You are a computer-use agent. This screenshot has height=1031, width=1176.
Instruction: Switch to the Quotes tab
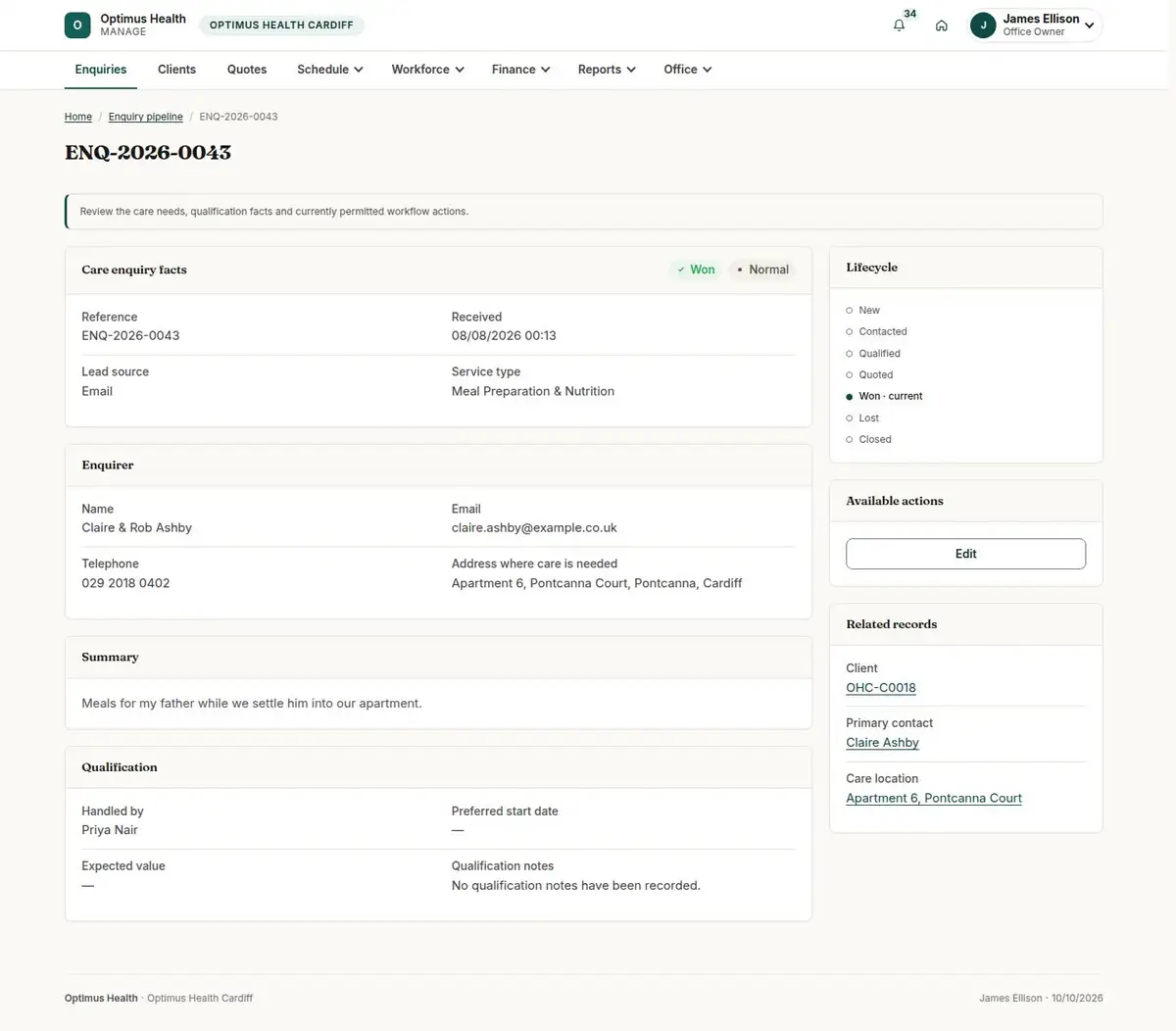(247, 70)
